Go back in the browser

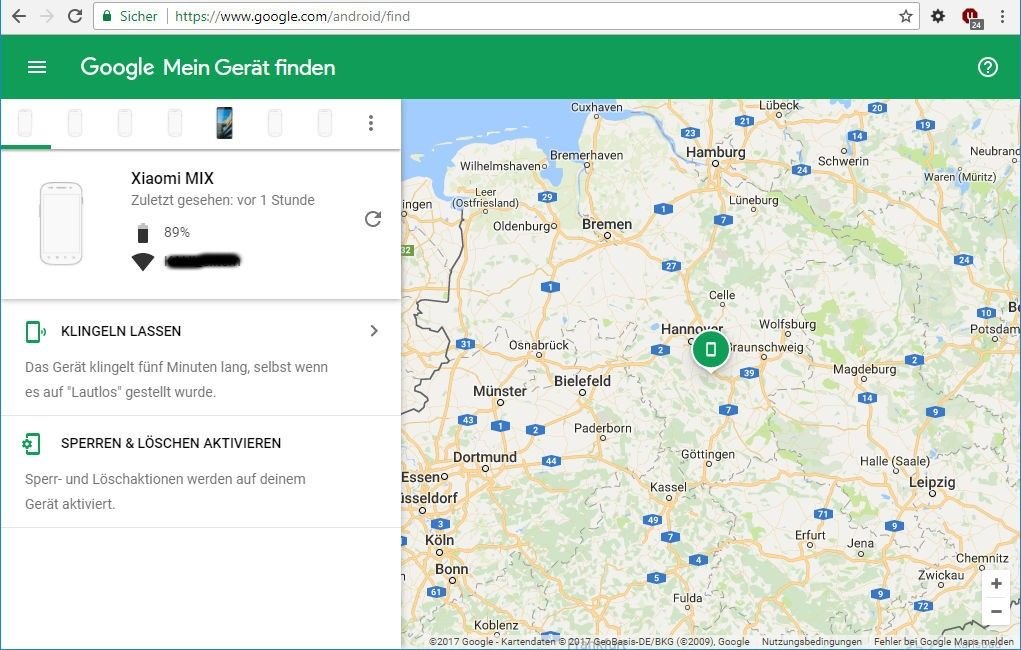(x=19, y=16)
